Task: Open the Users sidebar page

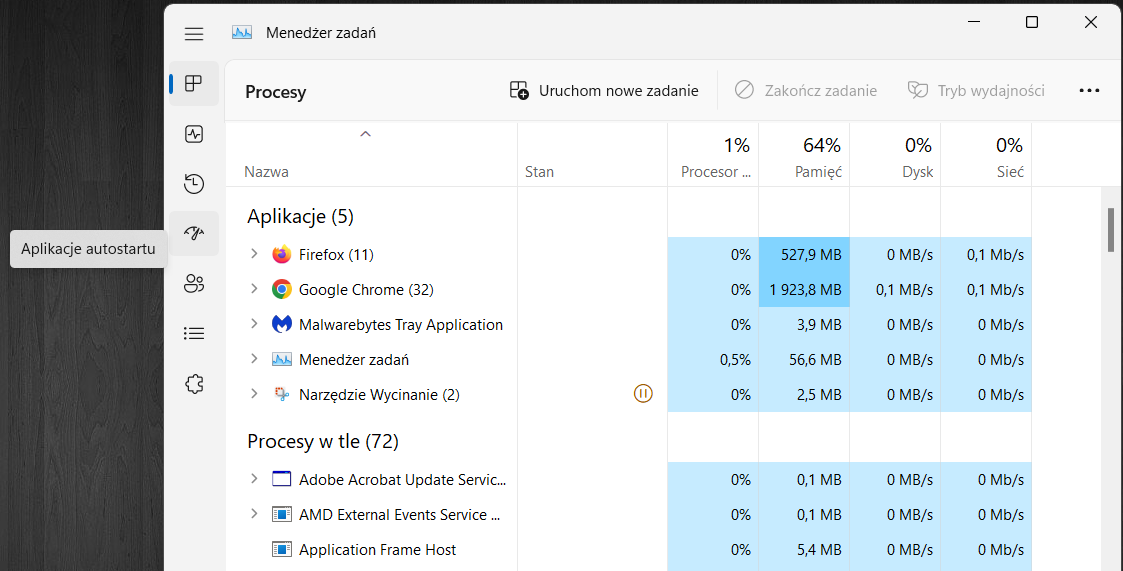Action: click(194, 284)
